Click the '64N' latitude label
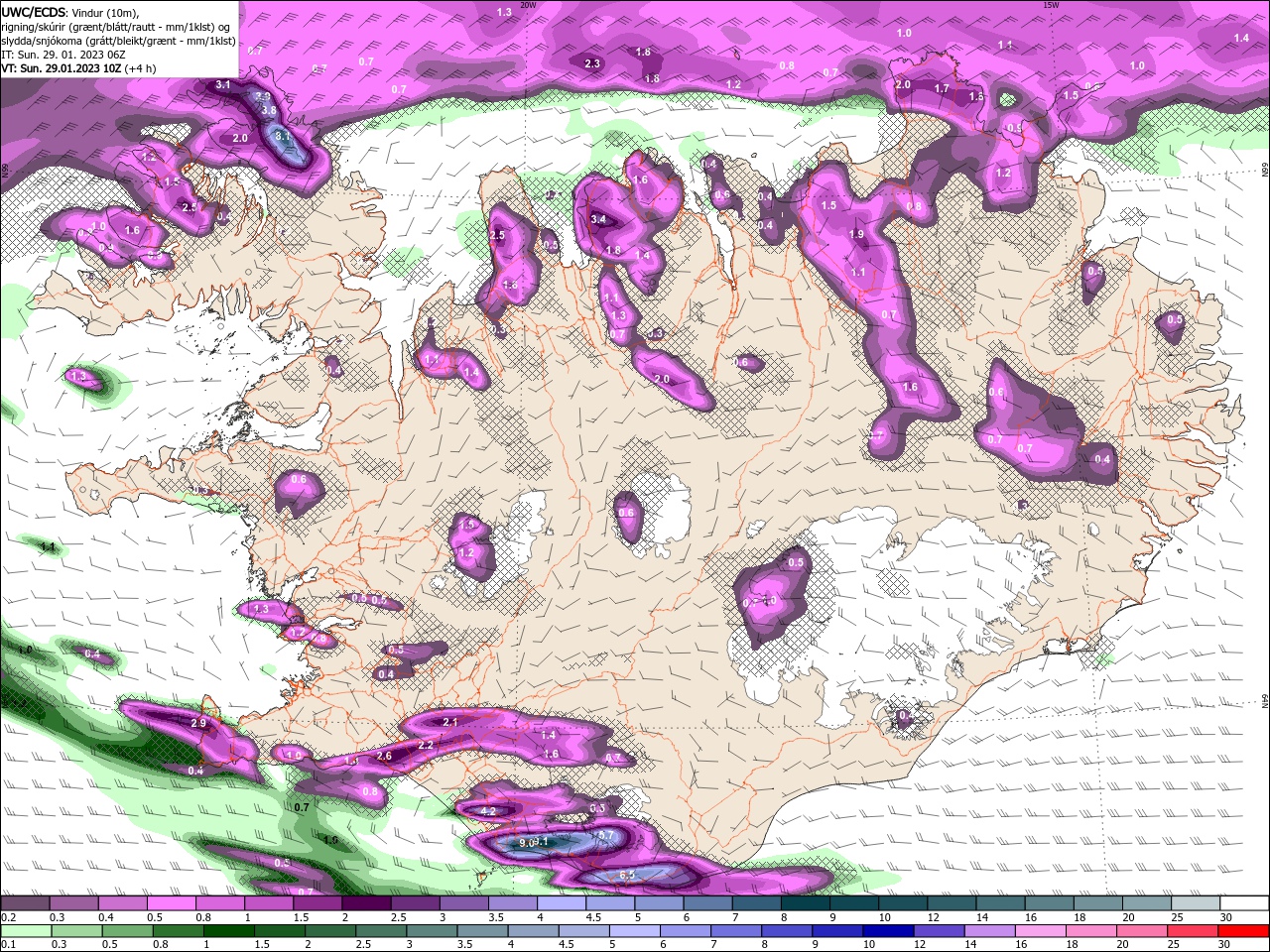 click(1264, 702)
